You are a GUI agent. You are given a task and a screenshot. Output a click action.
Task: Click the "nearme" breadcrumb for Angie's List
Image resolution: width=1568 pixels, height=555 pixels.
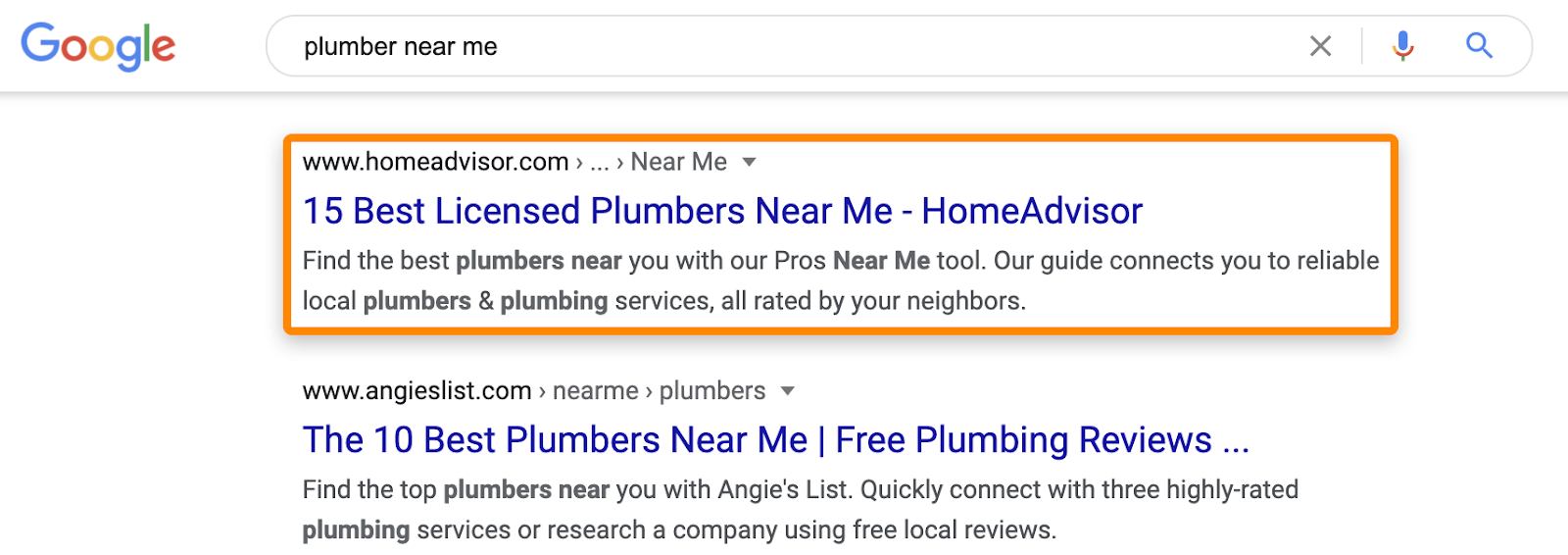(x=595, y=391)
